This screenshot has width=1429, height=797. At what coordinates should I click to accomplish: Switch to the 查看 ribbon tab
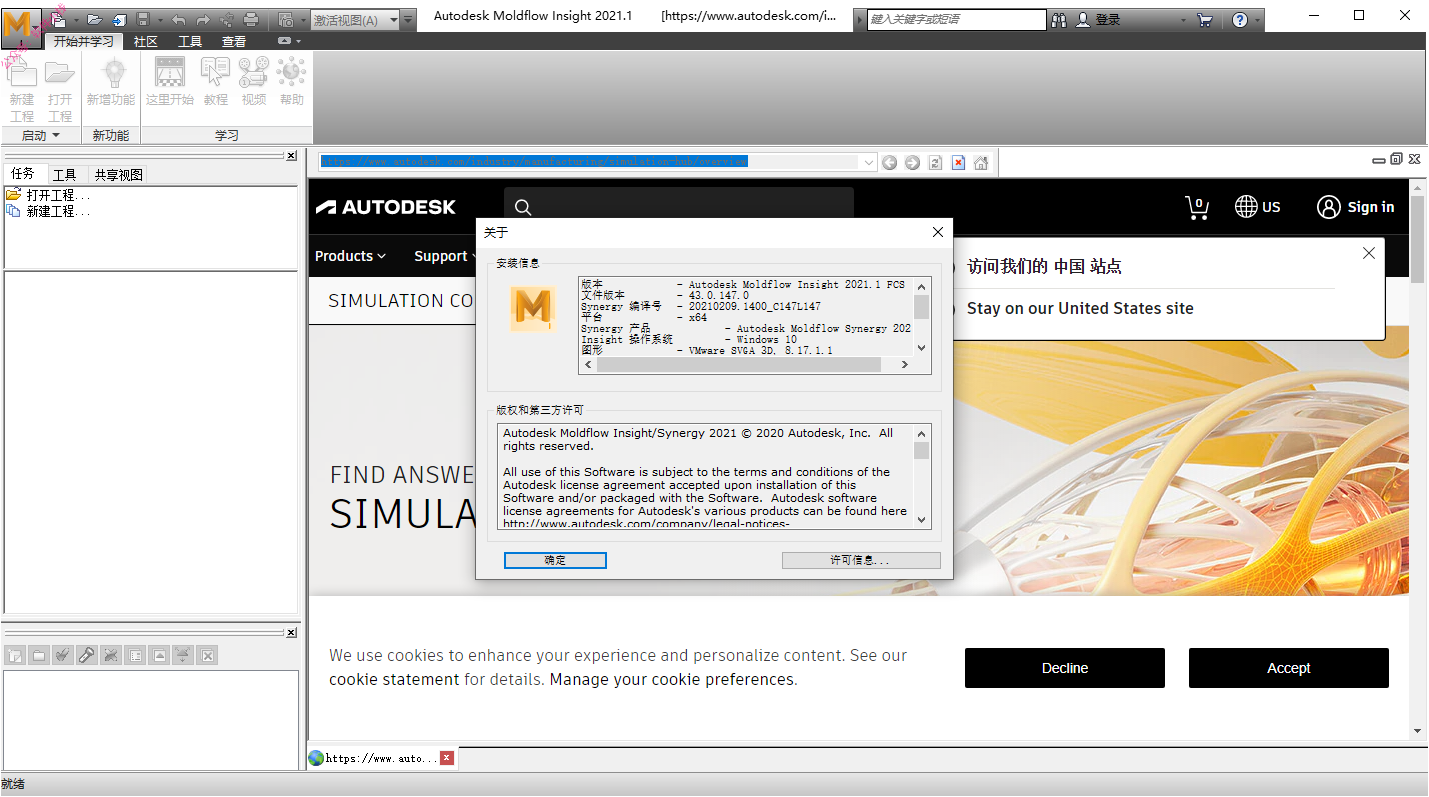[x=234, y=41]
